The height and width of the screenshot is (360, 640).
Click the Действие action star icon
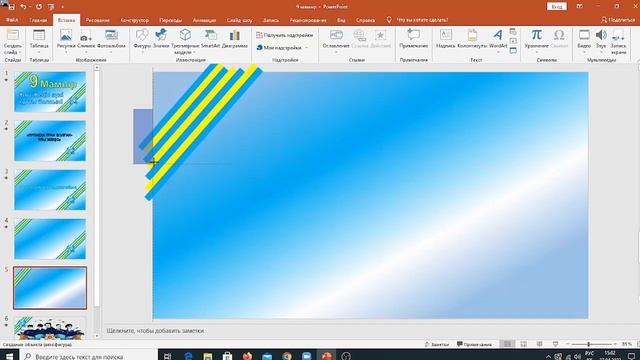(380, 36)
